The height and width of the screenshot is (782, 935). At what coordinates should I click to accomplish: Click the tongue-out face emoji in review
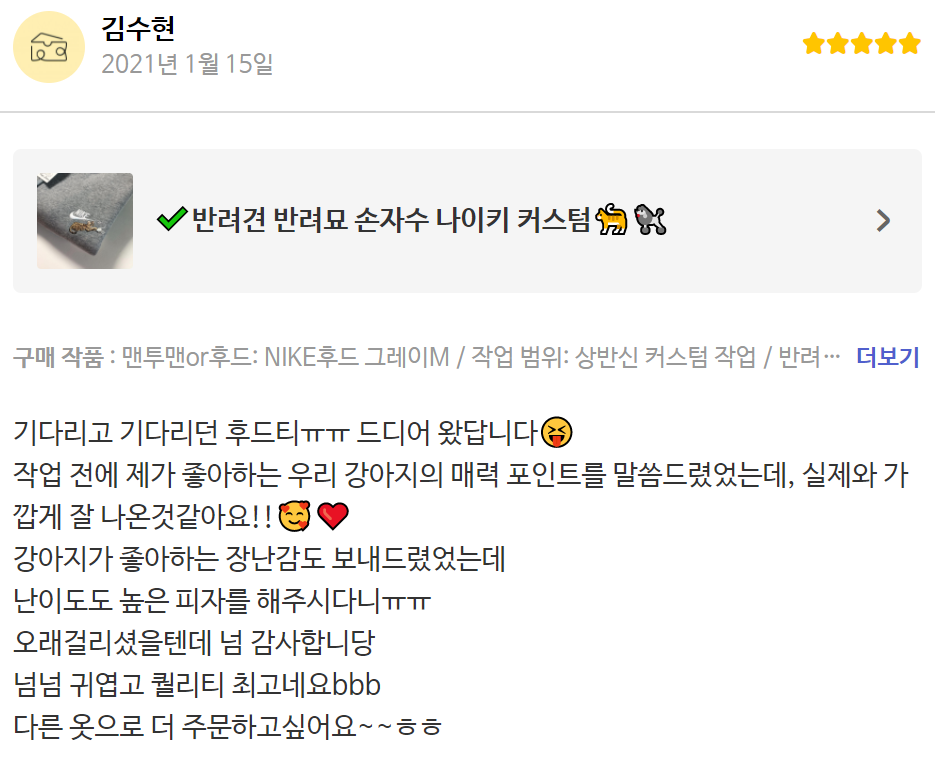tap(557, 432)
